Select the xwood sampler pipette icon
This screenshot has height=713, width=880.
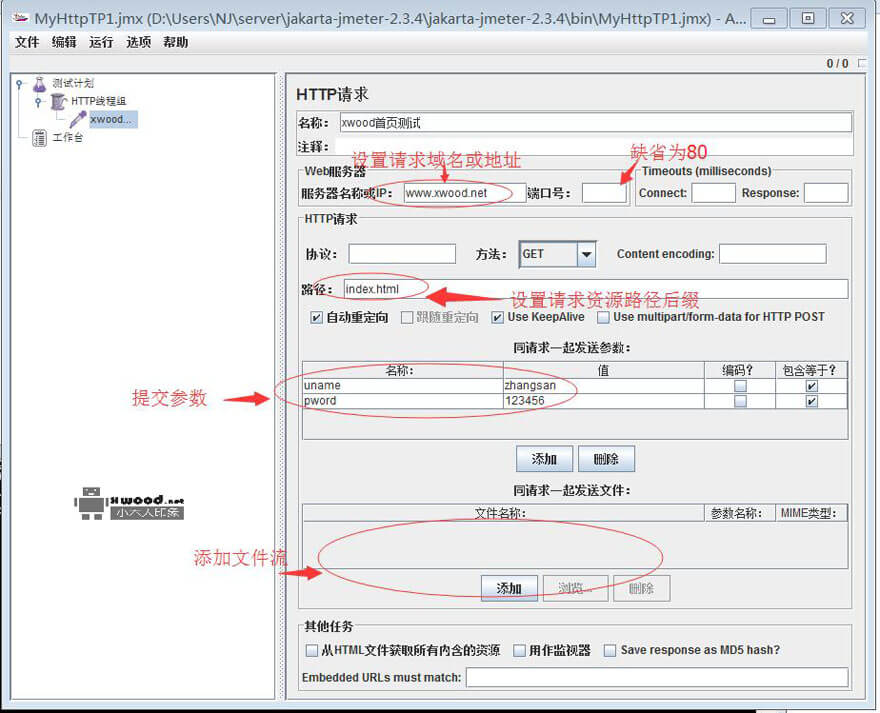point(78,119)
